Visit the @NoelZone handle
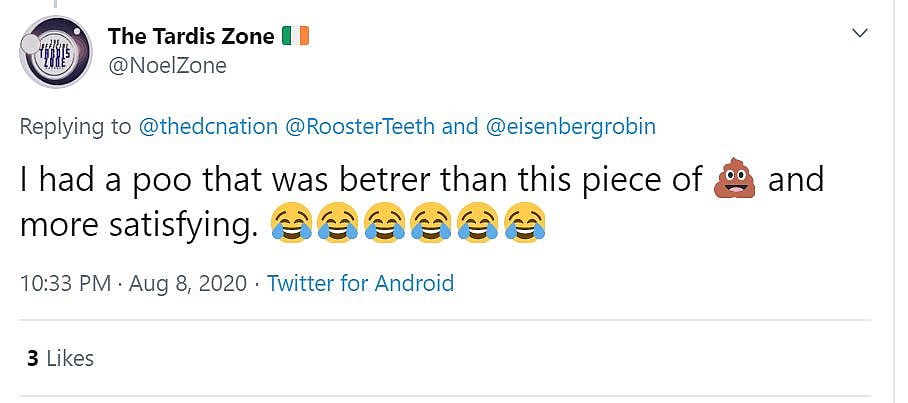This screenshot has height=403, width=908. coord(167,66)
